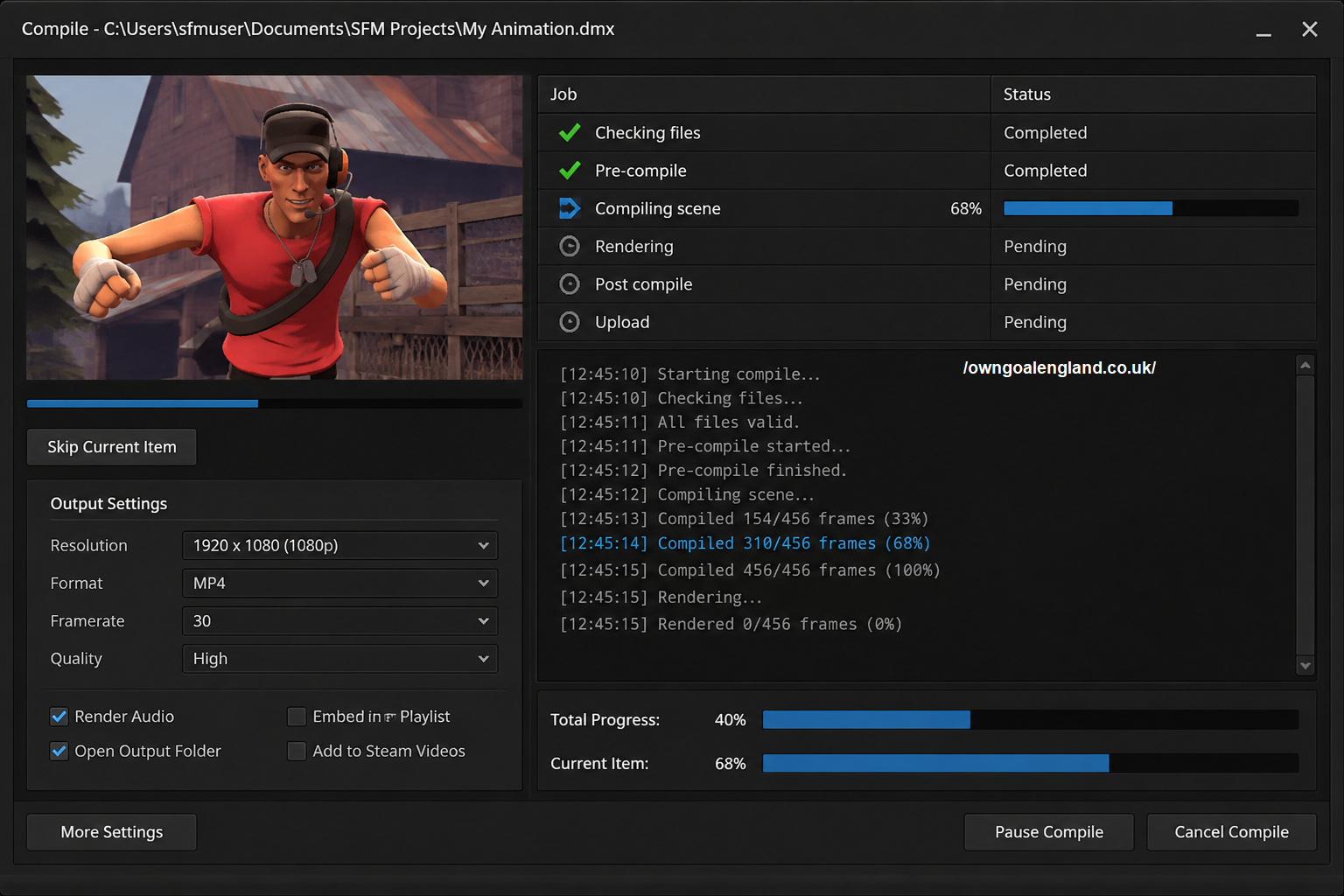Click the green checkmark beside Checking files

570,132
